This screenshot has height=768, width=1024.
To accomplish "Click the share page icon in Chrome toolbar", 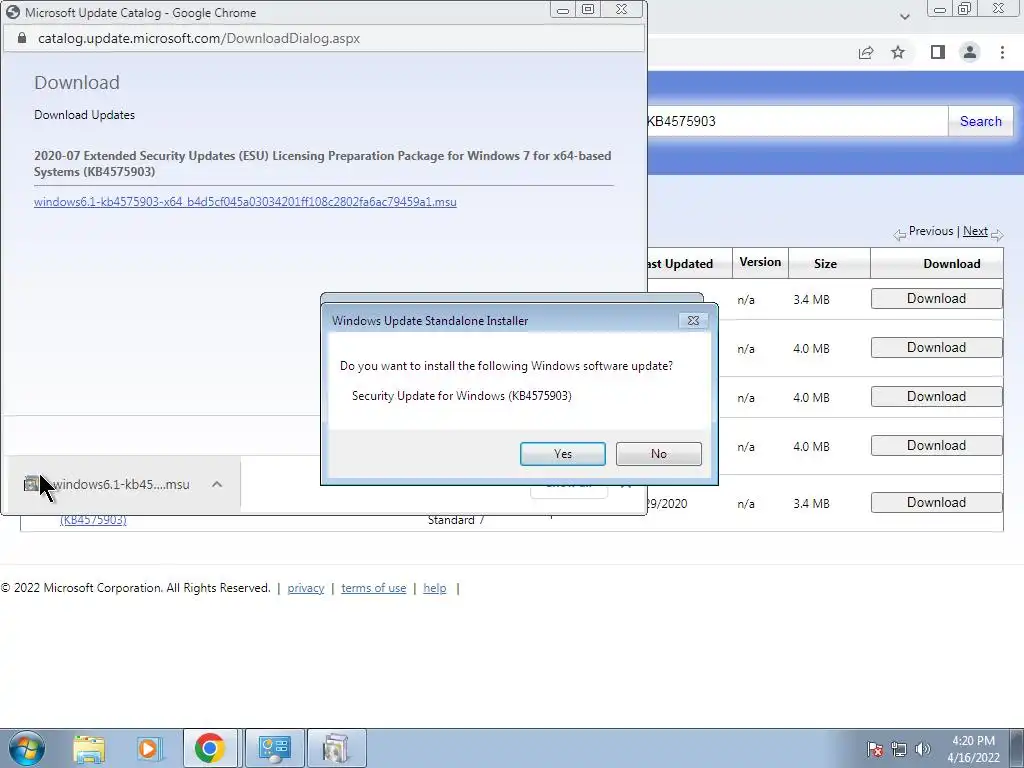I will coord(866,52).
